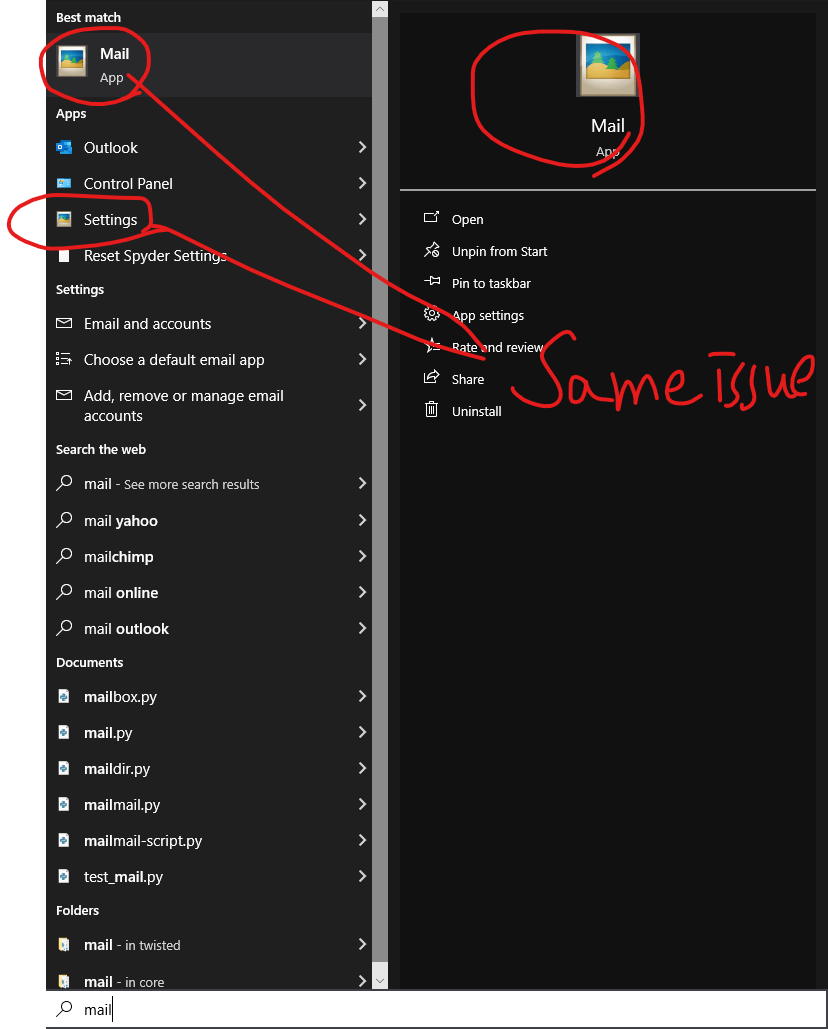This screenshot has height=1029, width=828.
Task: Click the list icon beside Choose a default email app
Action: (x=64, y=359)
